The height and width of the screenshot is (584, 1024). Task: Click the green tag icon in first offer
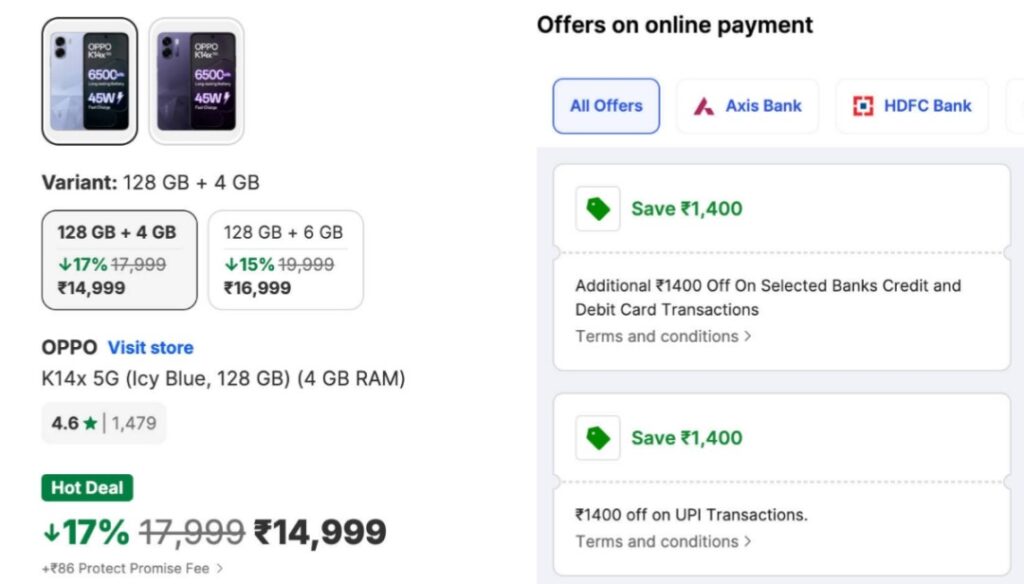coord(598,209)
